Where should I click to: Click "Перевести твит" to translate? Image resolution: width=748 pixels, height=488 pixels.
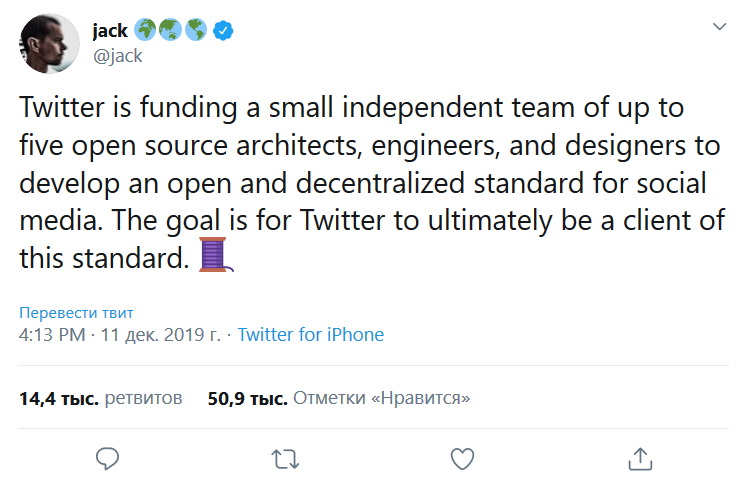pos(76,313)
